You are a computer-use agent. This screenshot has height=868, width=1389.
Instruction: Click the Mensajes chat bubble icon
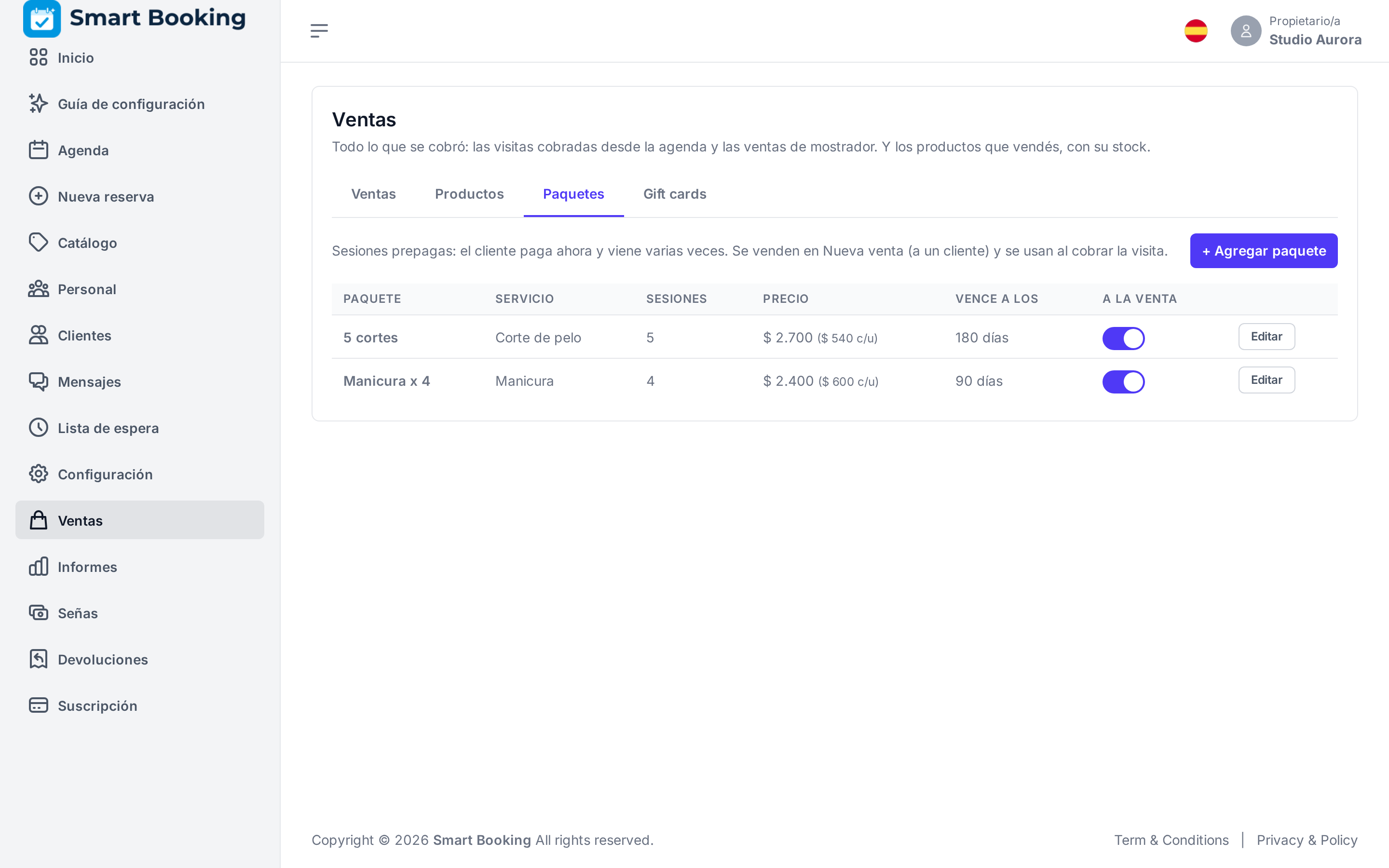point(39,381)
